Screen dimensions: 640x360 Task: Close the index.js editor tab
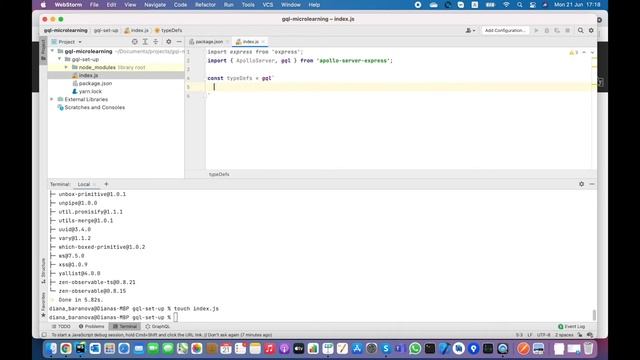coord(263,42)
